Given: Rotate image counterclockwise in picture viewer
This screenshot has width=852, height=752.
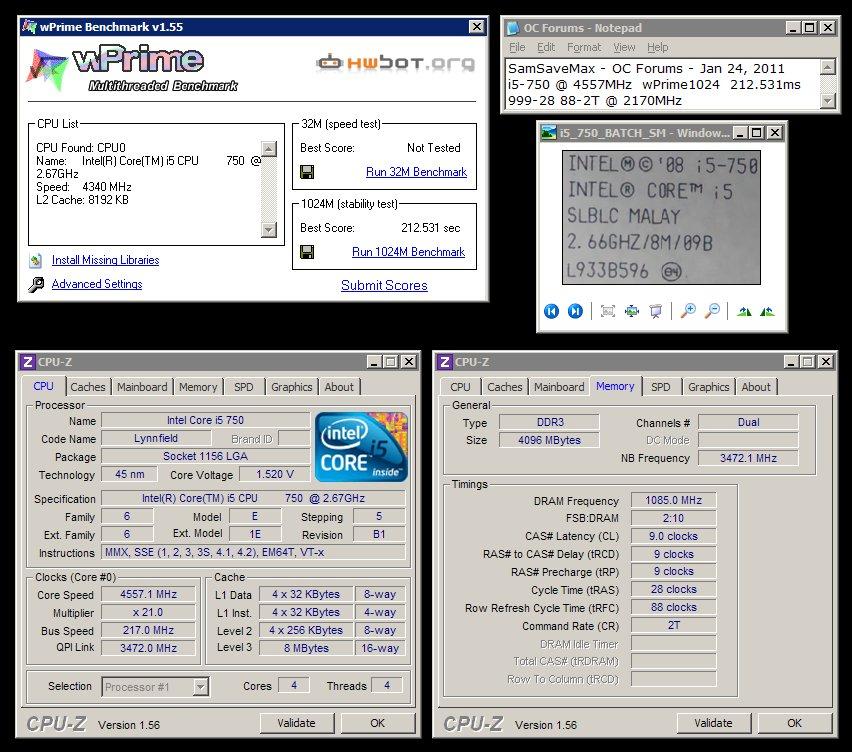Looking at the screenshot, I should click(767, 312).
